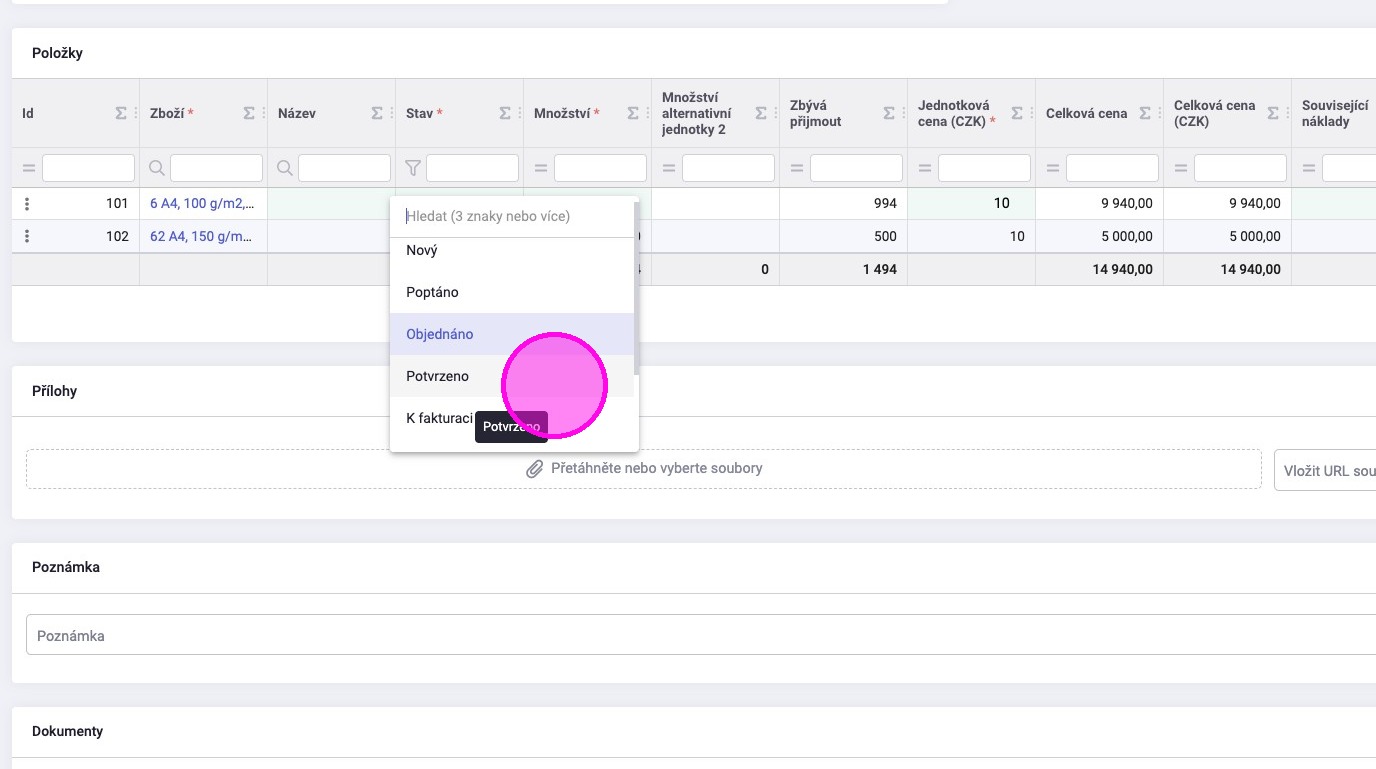Click equals operator icon in Id filter

pos(28,168)
